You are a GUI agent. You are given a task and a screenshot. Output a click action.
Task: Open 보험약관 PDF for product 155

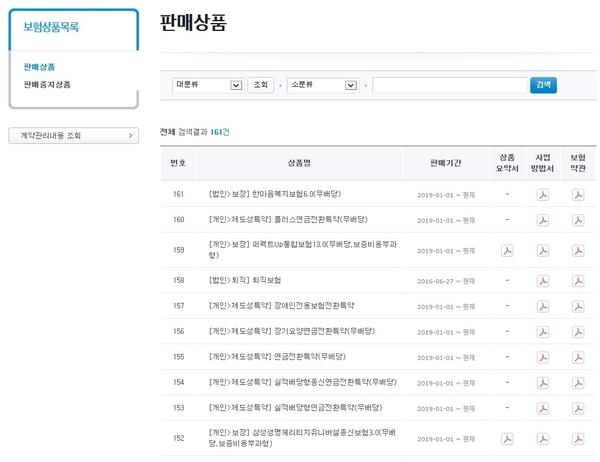578,358
